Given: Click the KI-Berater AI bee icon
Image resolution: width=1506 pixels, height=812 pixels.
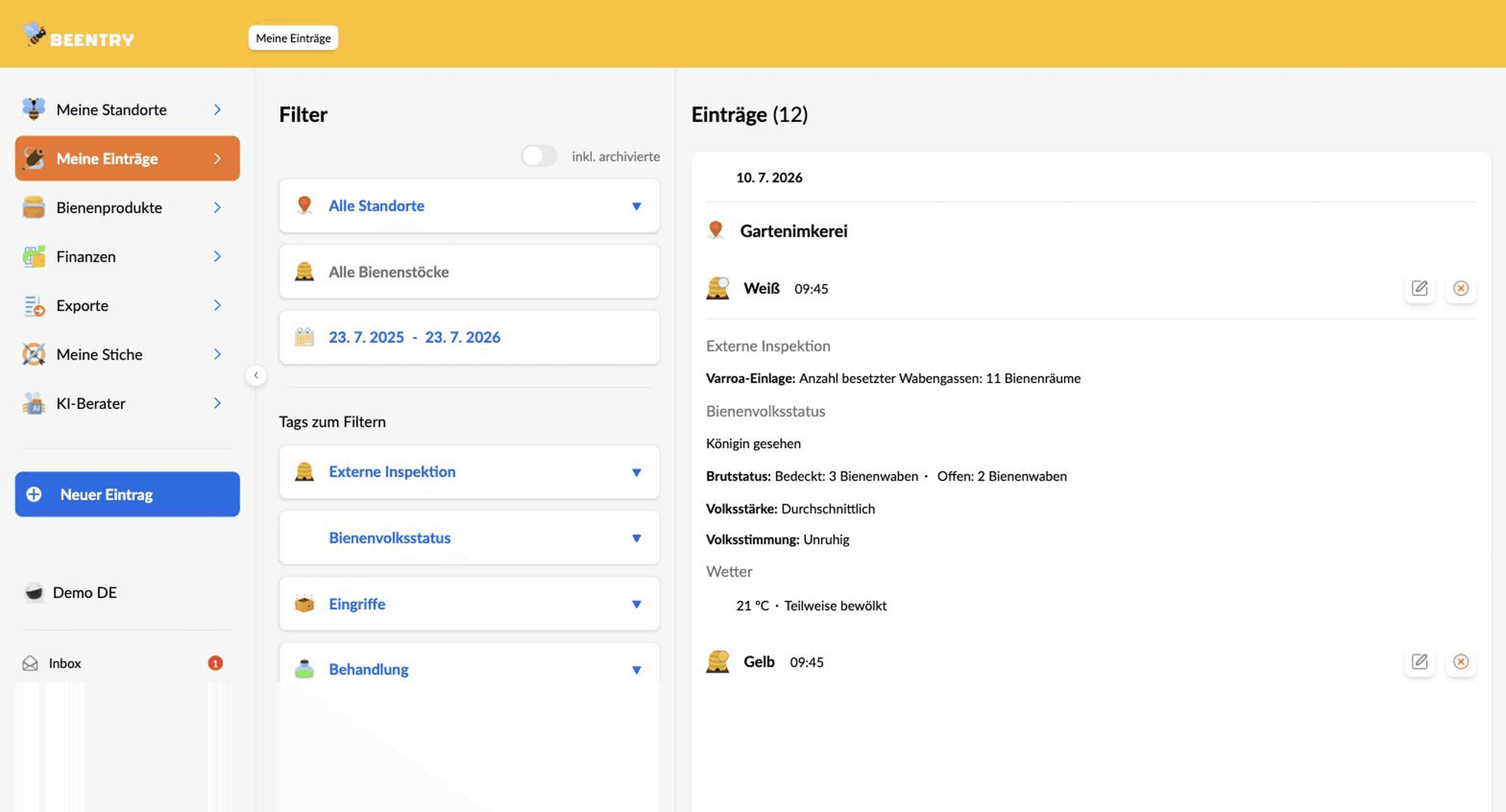Looking at the screenshot, I should coord(34,403).
